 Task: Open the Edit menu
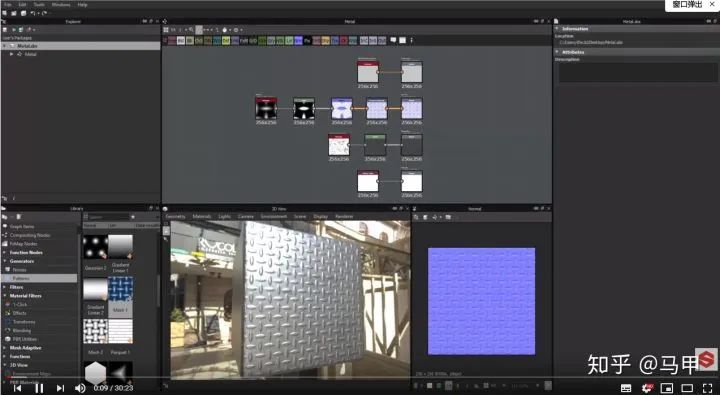click(22, 5)
